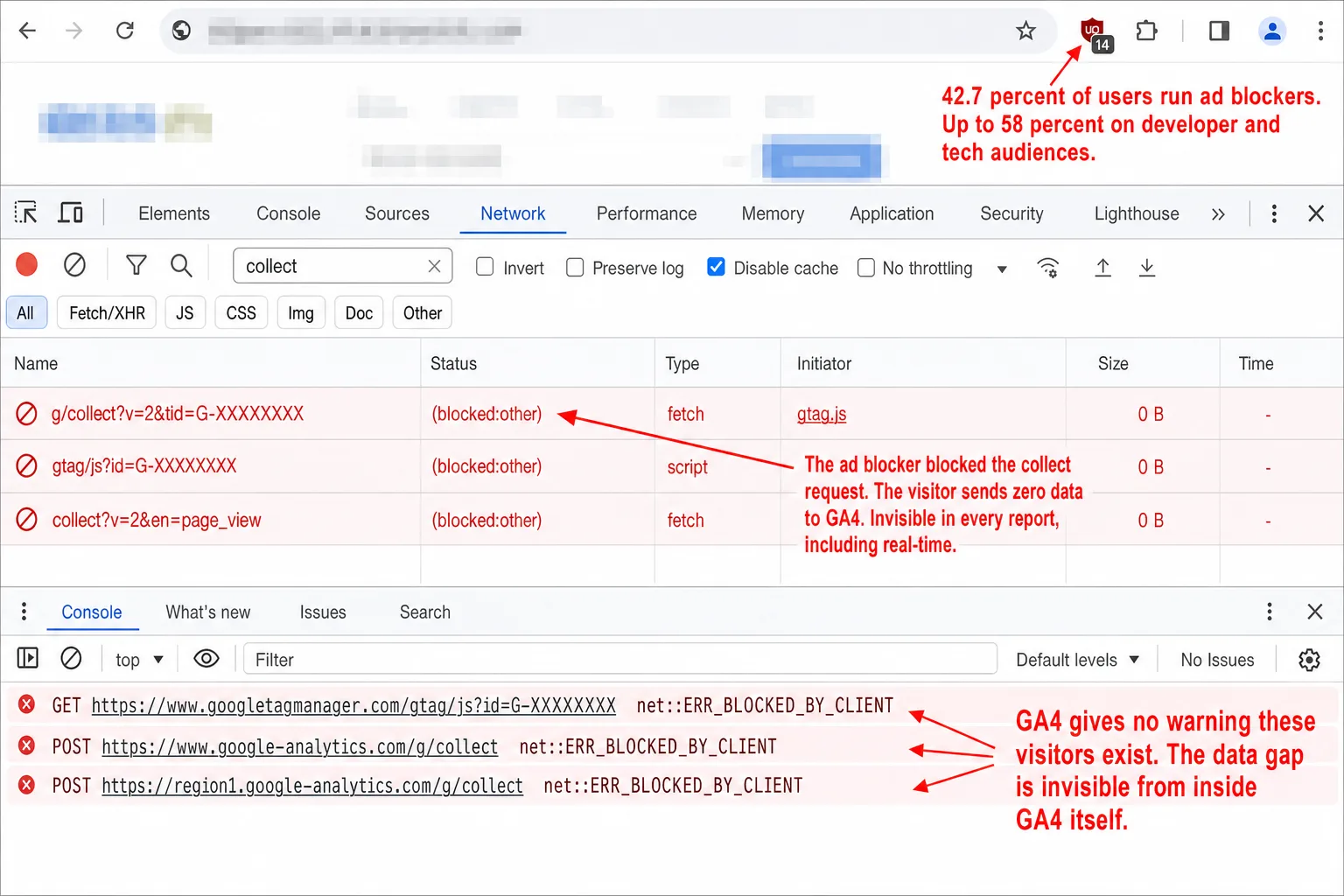Enable the Preserve log checkbox
The image size is (1344, 896).
tap(575, 267)
